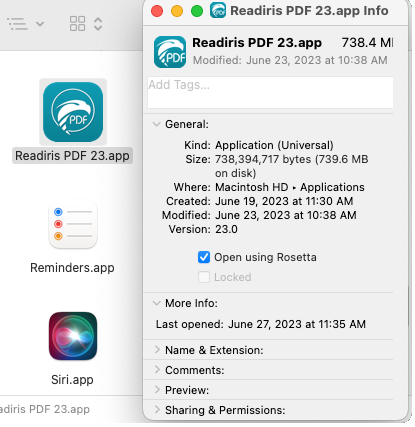Image resolution: width=415 pixels, height=427 pixels.
Task: Click the Modified value in General section
Action: 286,215
